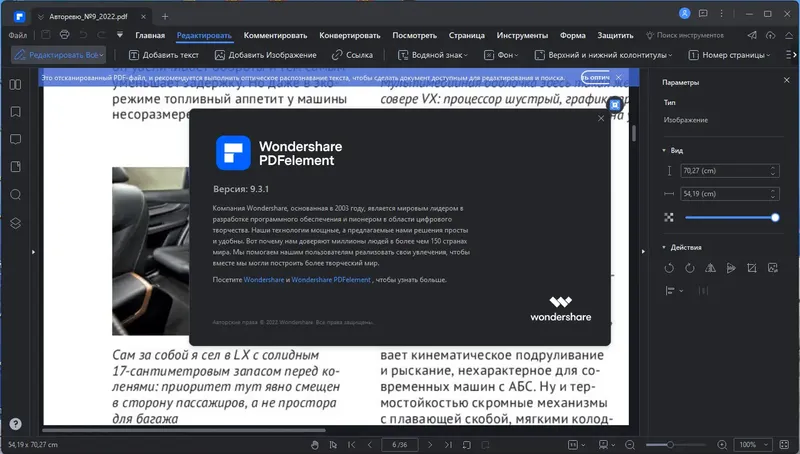Click the share send icon at top right
Image resolution: width=800 pixels, height=454 pixels.
752,35
